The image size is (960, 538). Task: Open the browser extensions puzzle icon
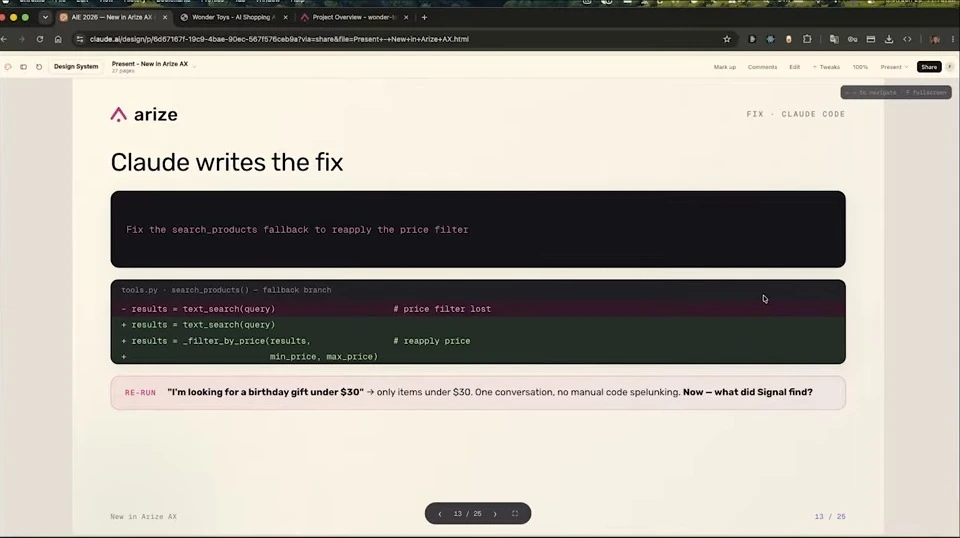(807, 39)
